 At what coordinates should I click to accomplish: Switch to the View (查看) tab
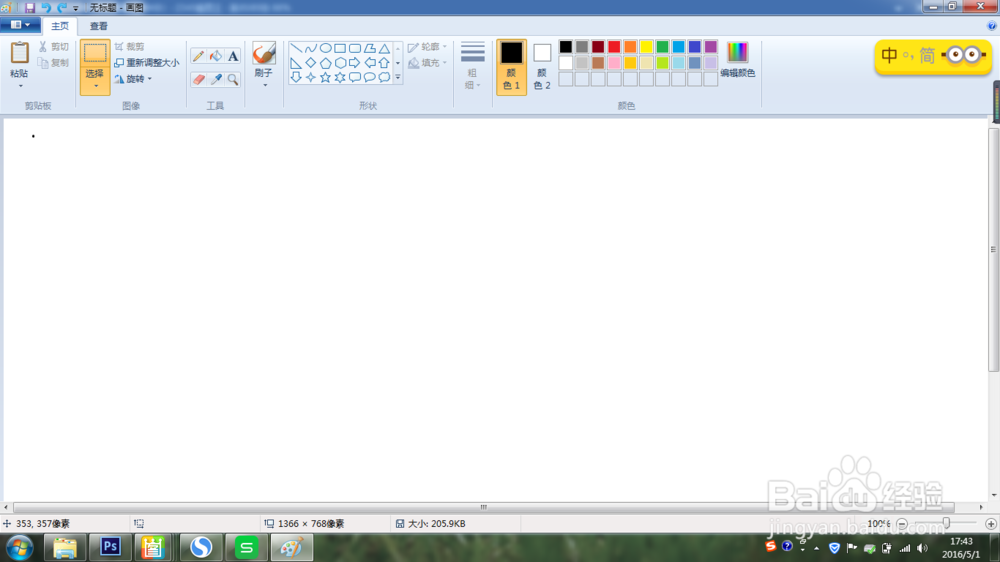click(x=99, y=26)
